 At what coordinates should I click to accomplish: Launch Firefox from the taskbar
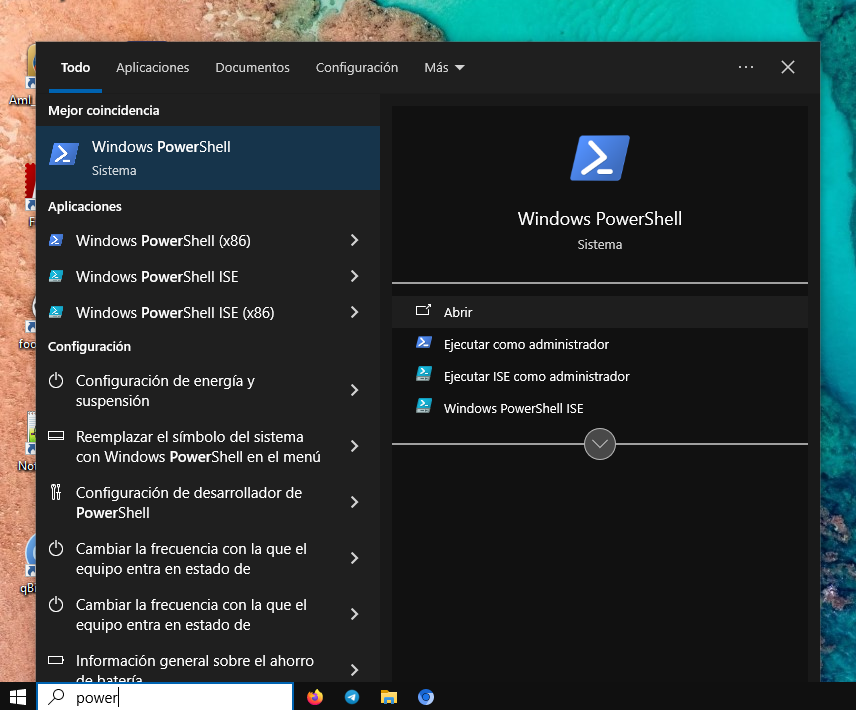tap(315, 697)
